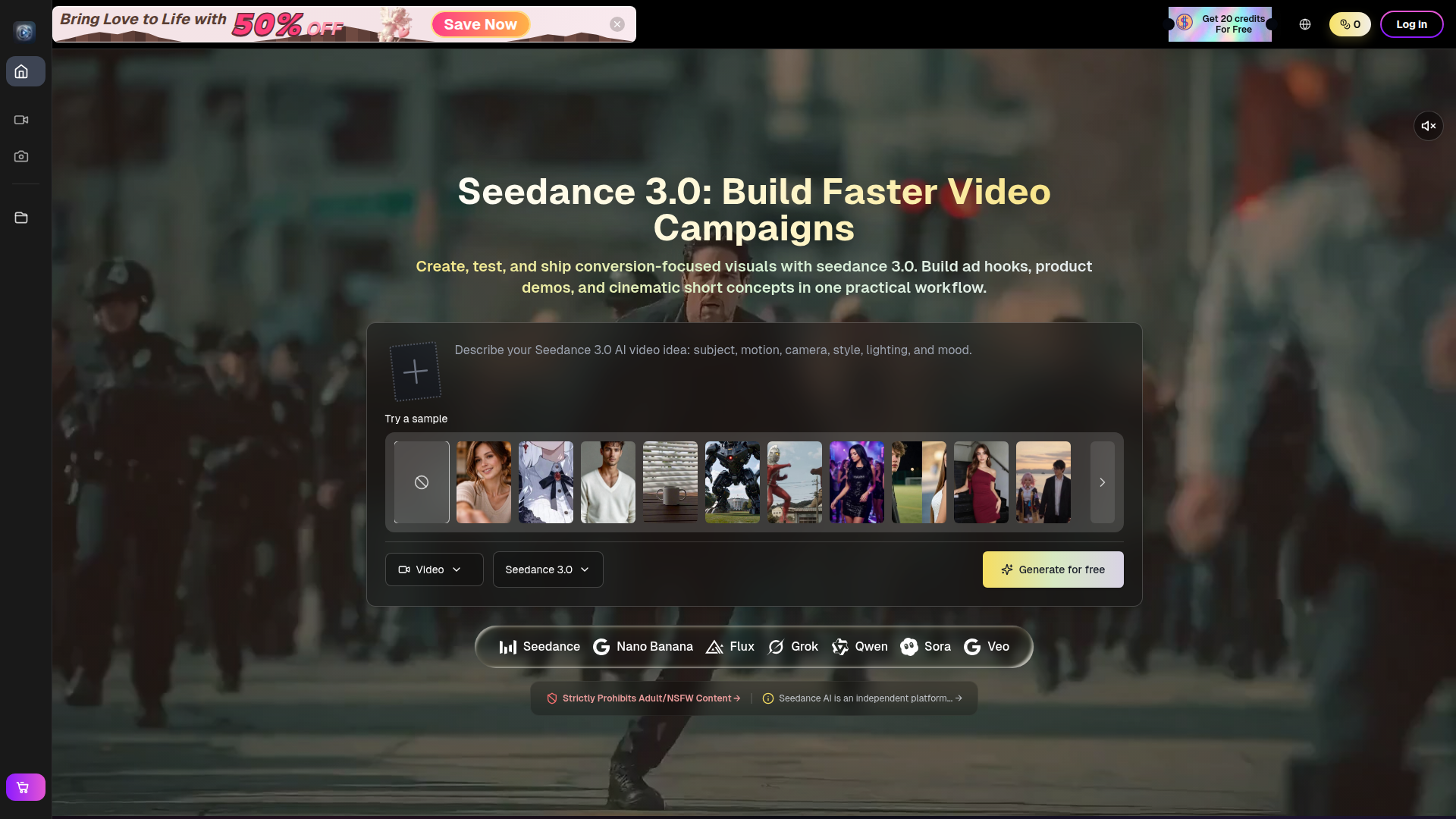1456x819 pixels.
Task: Close the 50% off promo banner
Action: click(x=617, y=24)
